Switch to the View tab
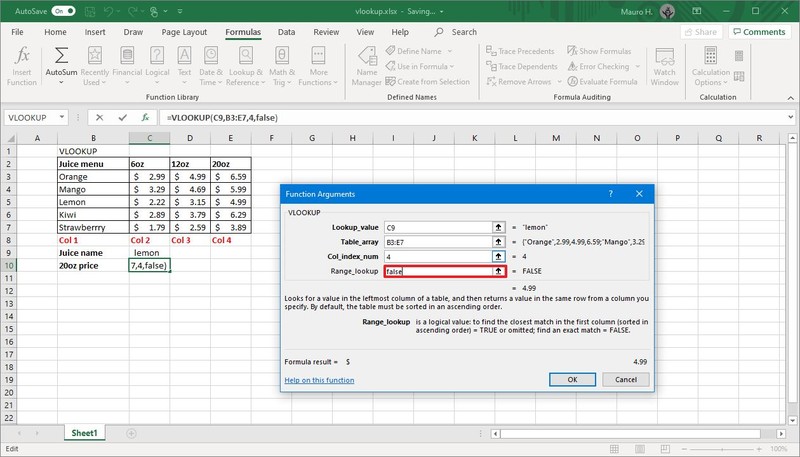The height and width of the screenshot is (457, 800). pyautogui.click(x=365, y=32)
